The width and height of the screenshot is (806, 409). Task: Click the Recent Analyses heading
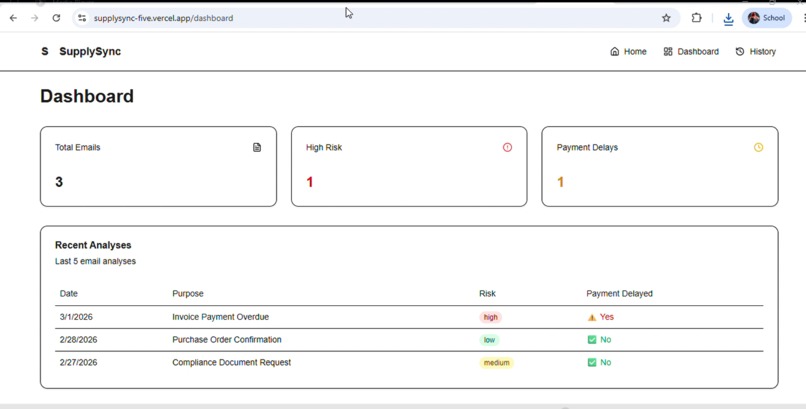pyautogui.click(x=93, y=245)
